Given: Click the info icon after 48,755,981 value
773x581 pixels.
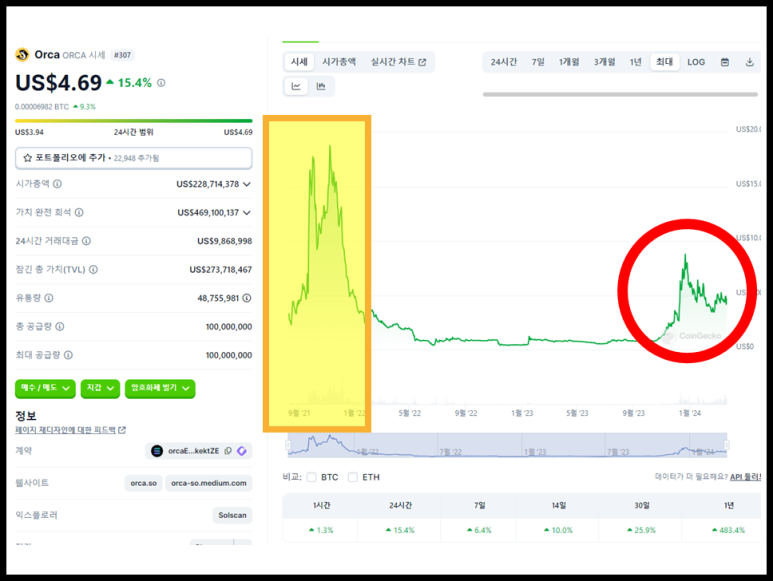Looking at the screenshot, I should coord(247,298).
